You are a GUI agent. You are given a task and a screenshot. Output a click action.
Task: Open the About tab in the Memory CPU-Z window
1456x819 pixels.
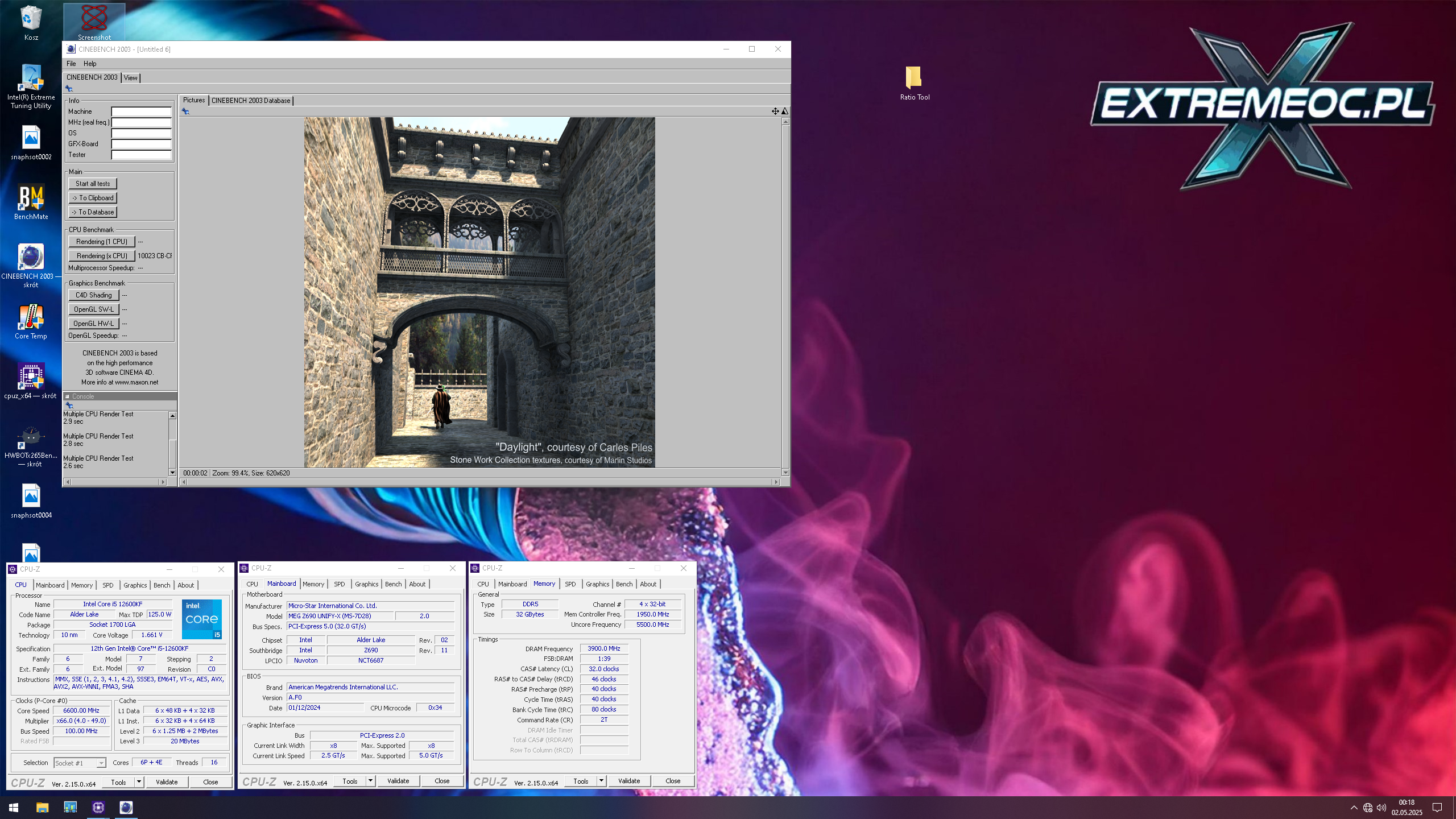648,584
